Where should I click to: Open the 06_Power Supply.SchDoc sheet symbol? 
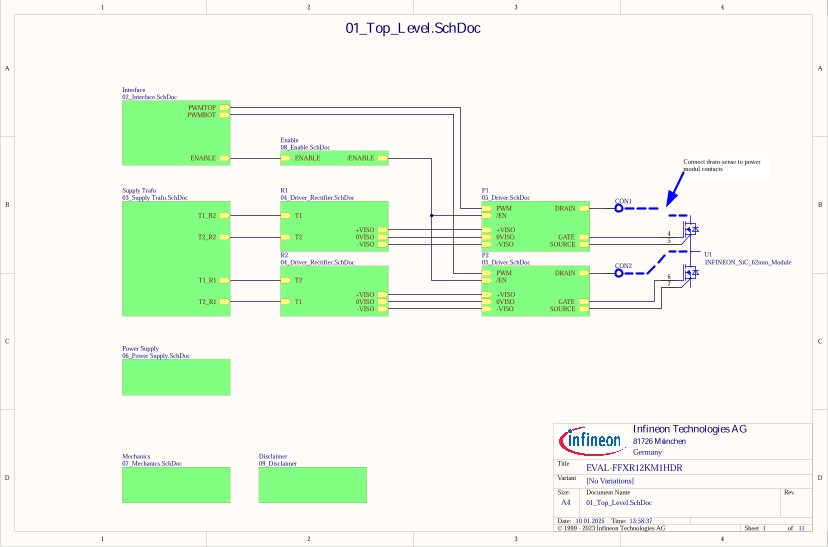[x=175, y=377]
